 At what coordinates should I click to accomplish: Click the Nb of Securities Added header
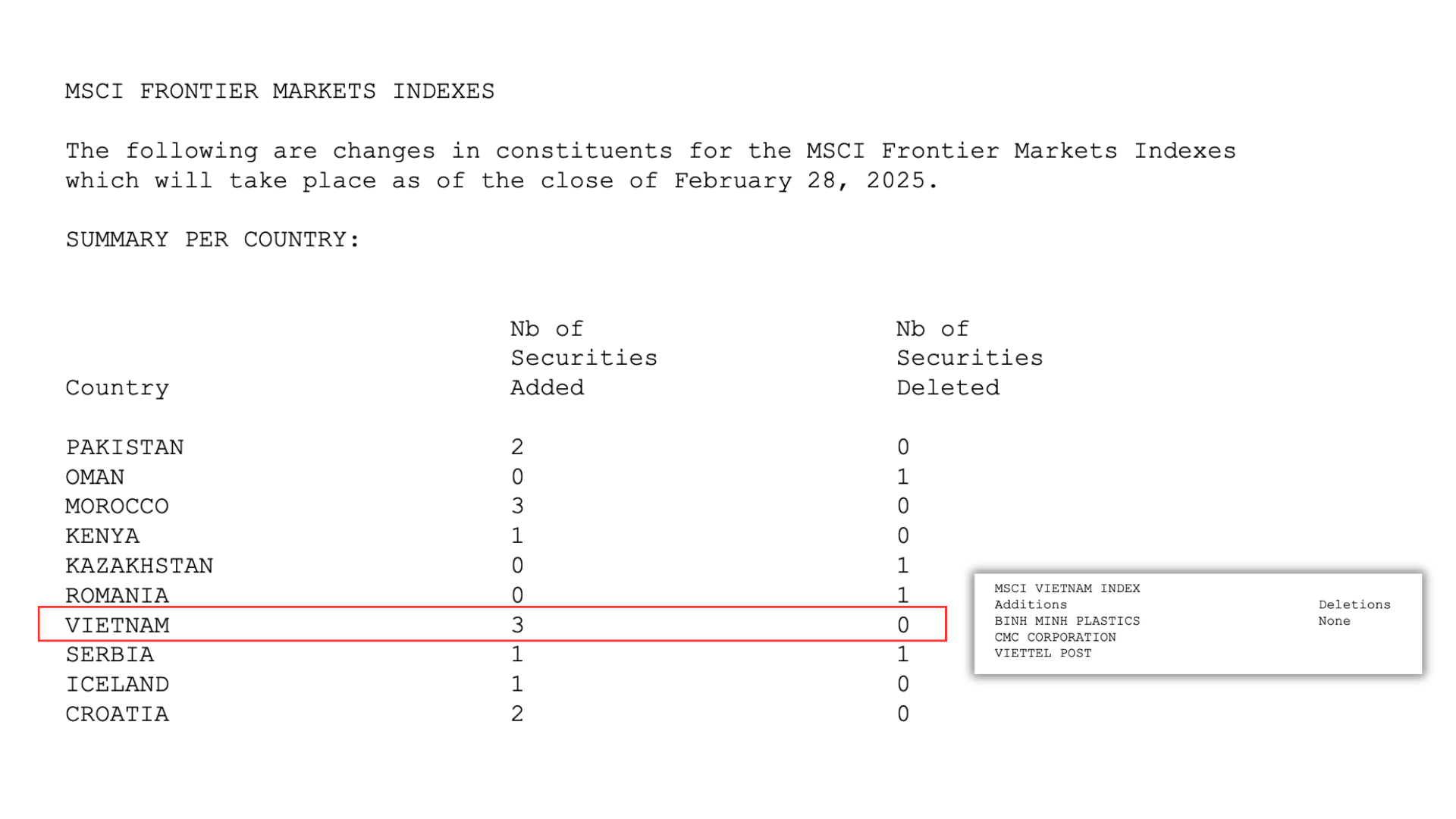pos(583,358)
